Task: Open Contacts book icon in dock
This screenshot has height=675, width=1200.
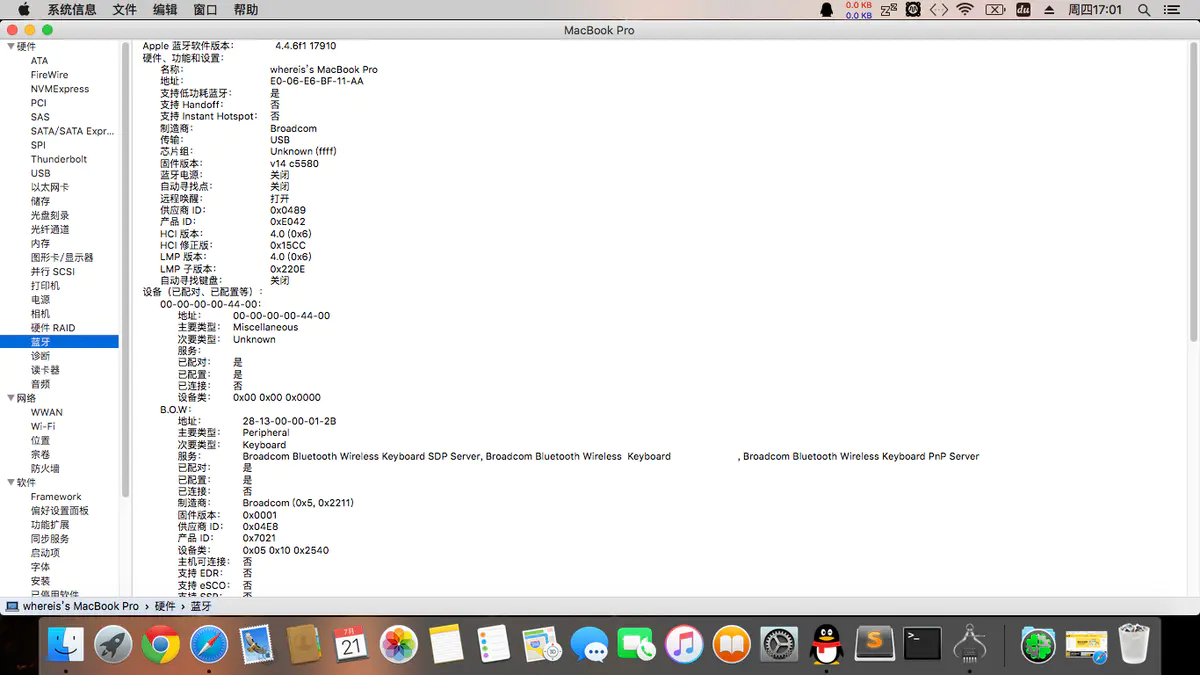Action: coord(302,644)
